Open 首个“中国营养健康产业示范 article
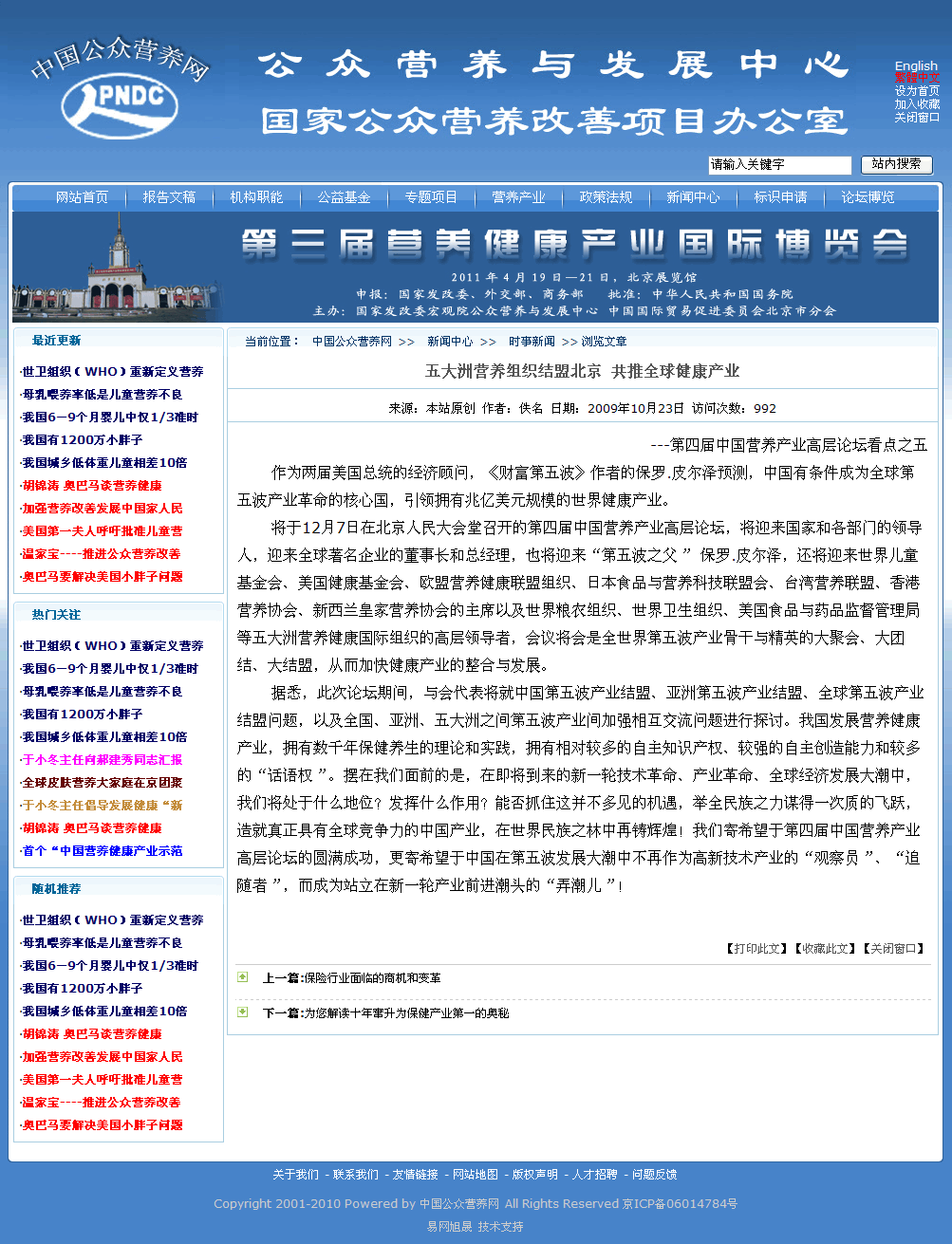 tap(103, 851)
